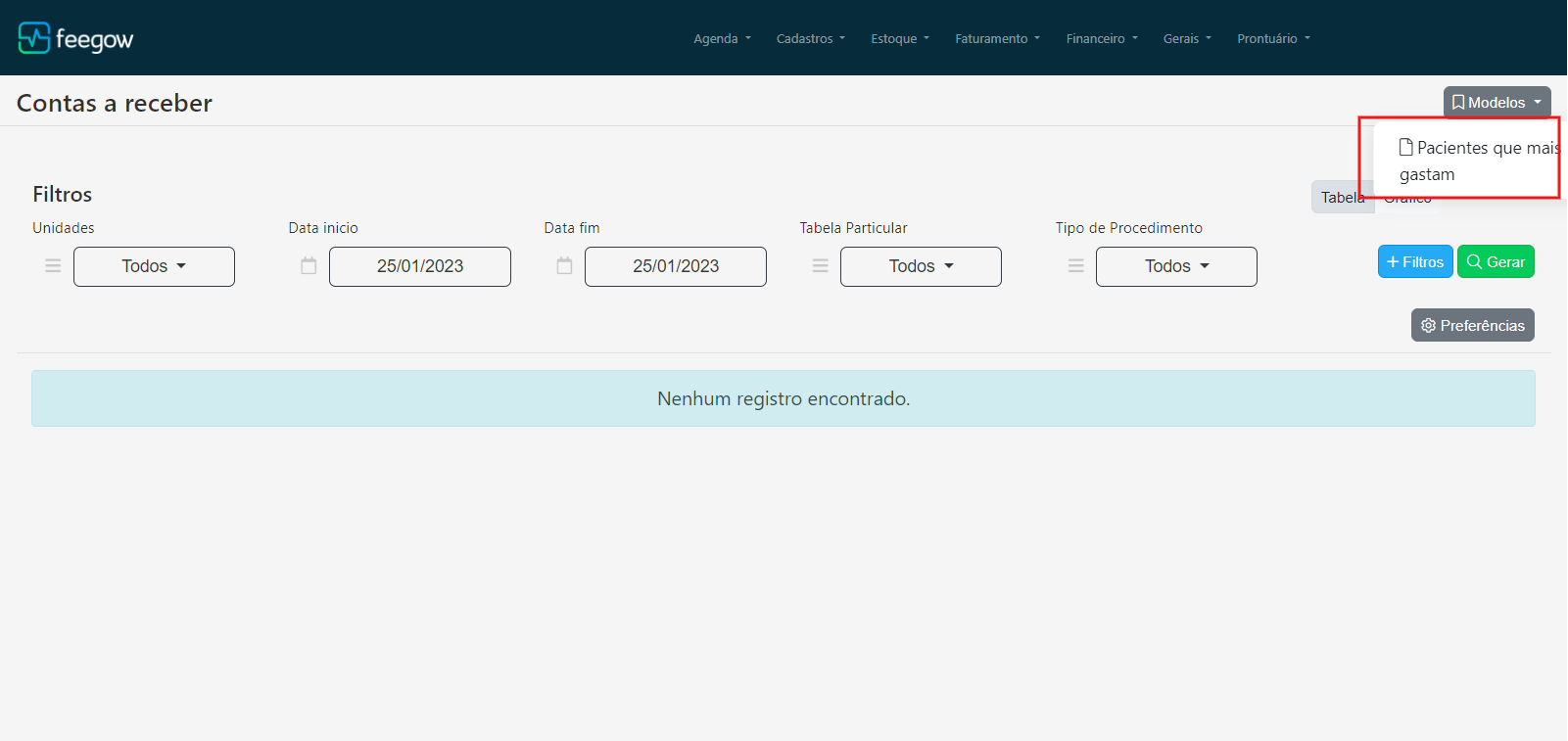Click list icon beside Unidades dropdown
Screen dimensions: 1568x741
click(53, 266)
